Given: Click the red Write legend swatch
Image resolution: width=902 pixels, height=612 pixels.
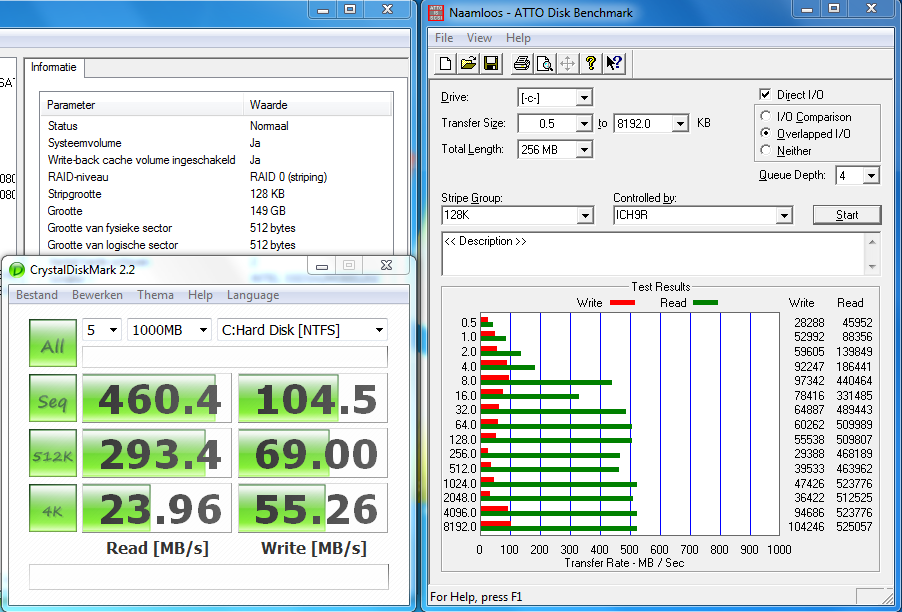Looking at the screenshot, I should (x=621, y=303).
